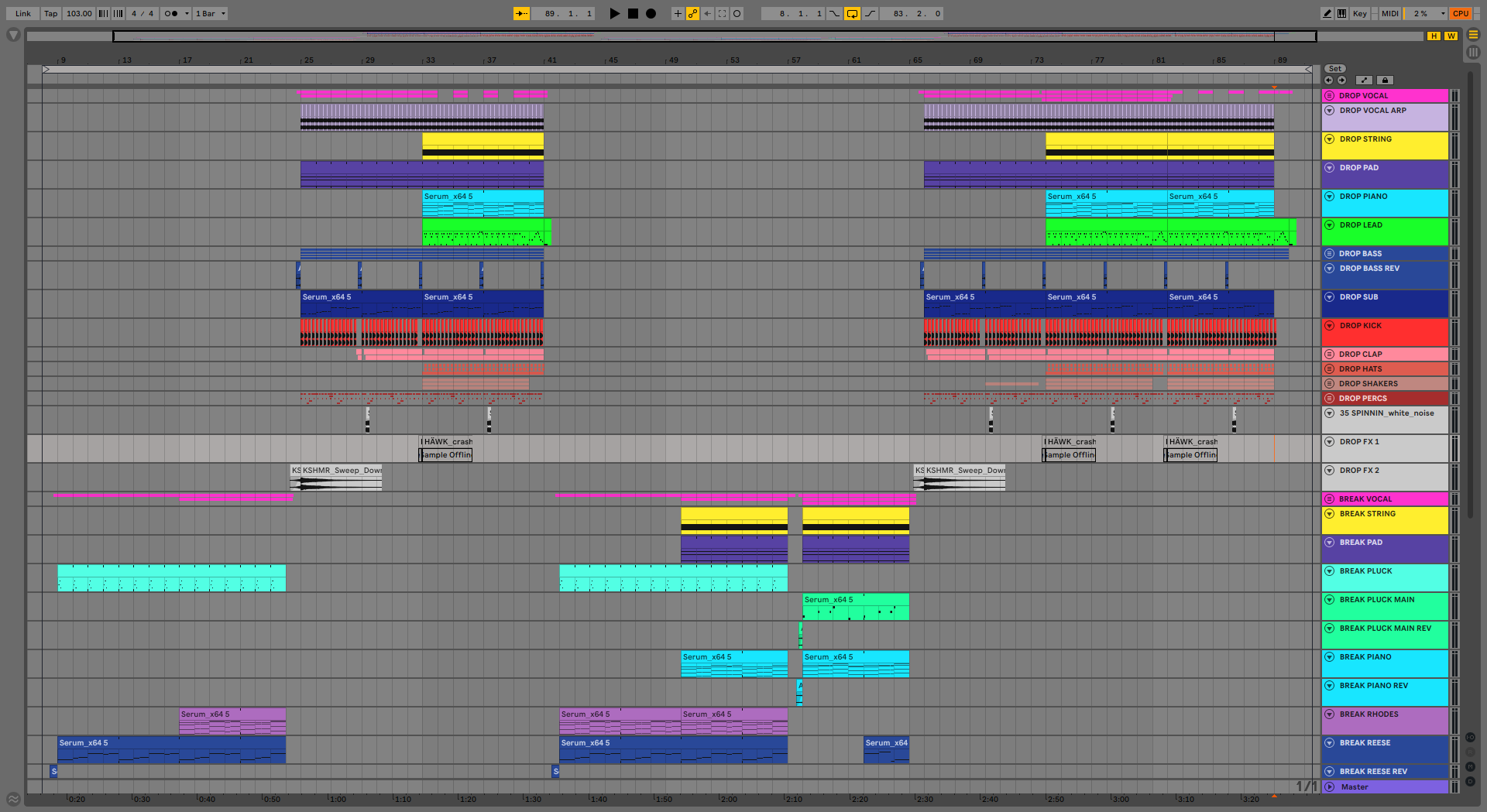Click the loop length 83. 2. 0 field
Screen dimensions: 1487x812
[x=912, y=13]
